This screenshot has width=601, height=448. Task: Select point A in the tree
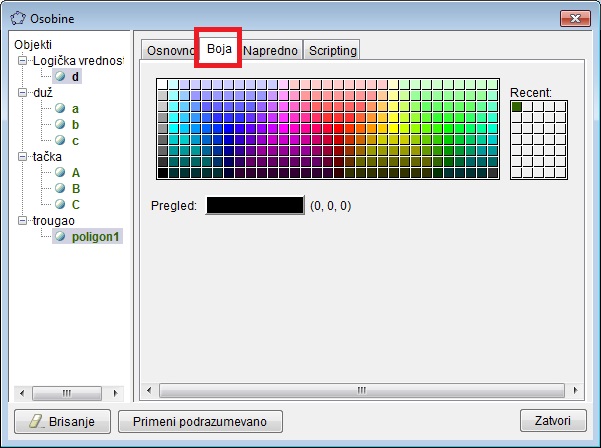tap(76, 173)
